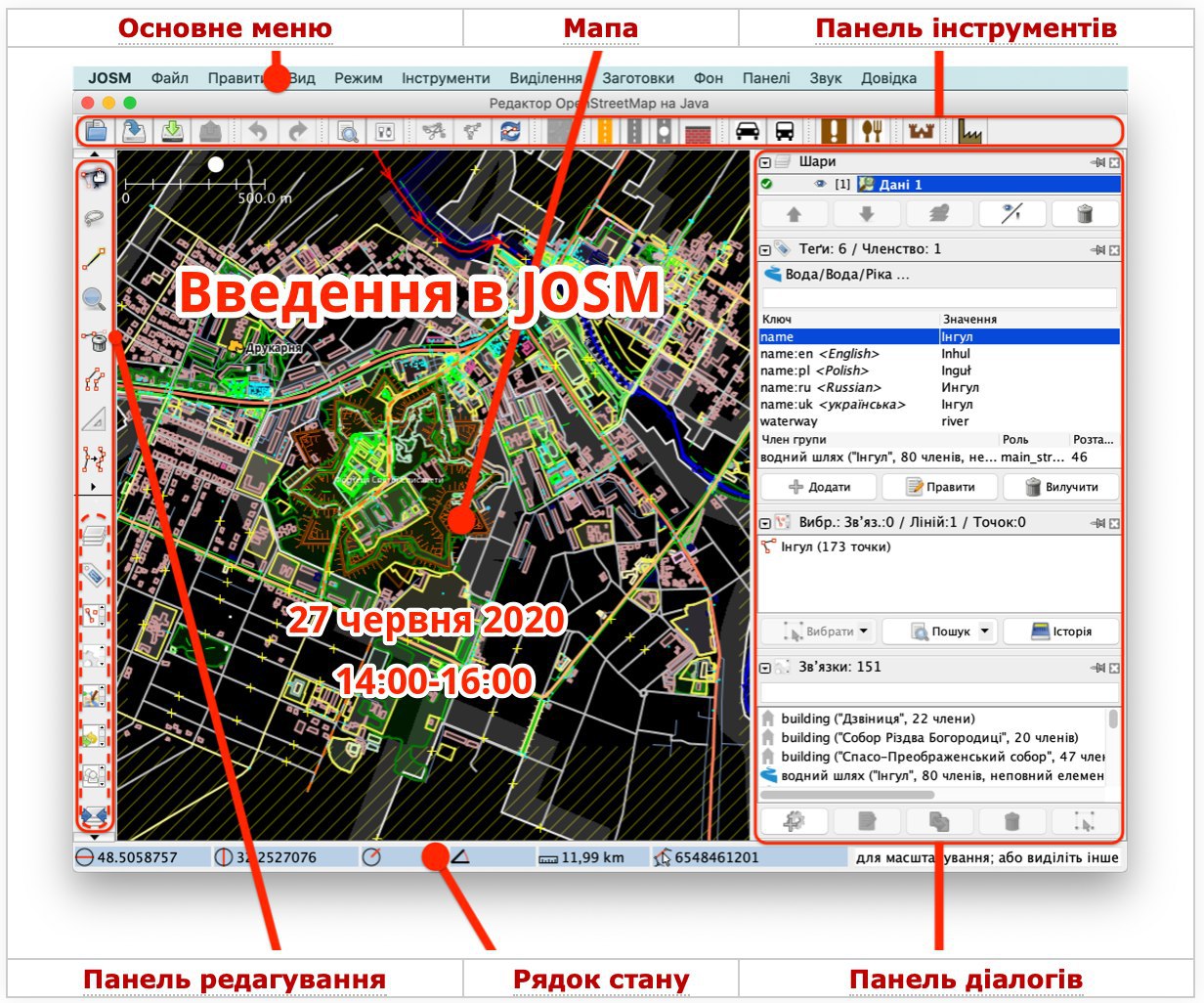Image resolution: width=1204 pixels, height=1003 pixels.
Task: Click the traffic signal preset icon
Action: 664,131
